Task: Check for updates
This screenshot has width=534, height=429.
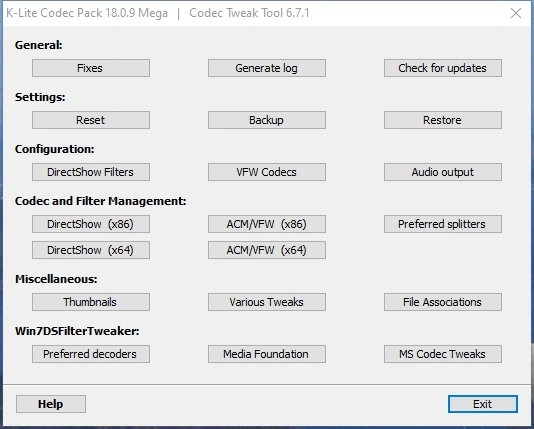Action: click(443, 68)
